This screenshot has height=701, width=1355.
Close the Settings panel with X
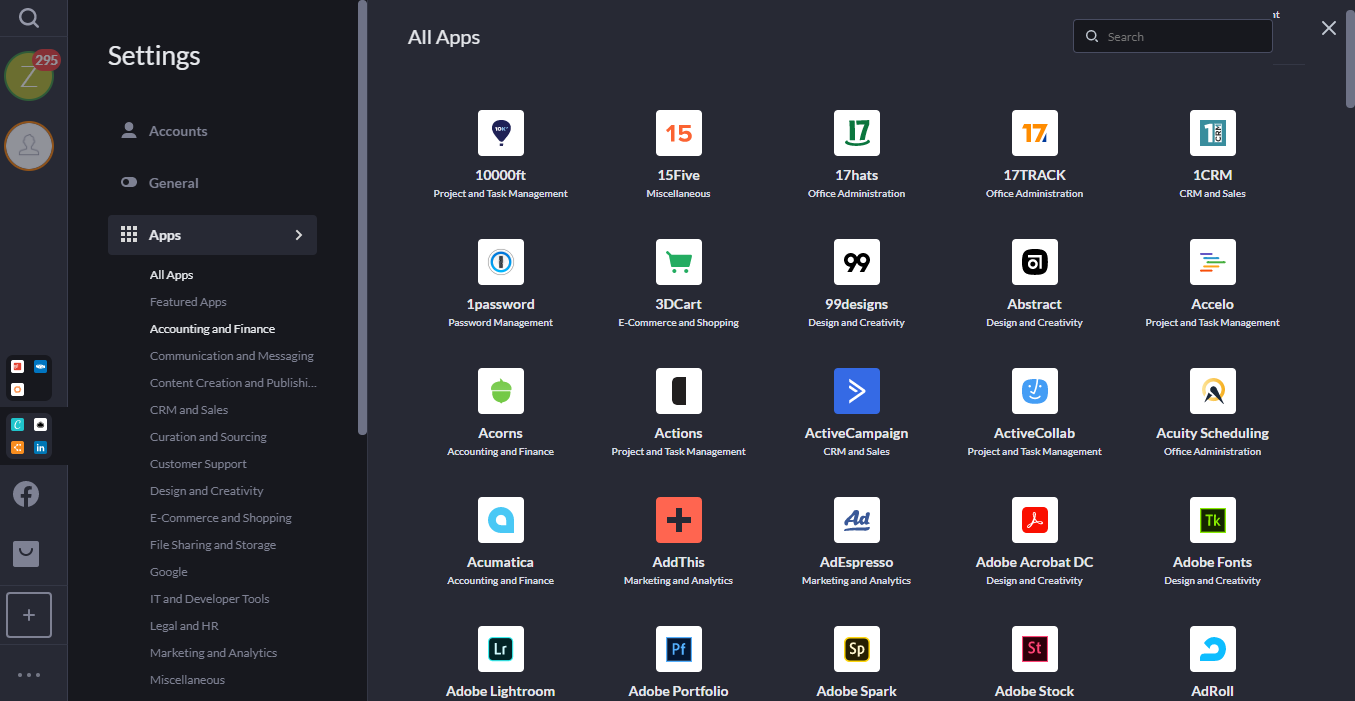click(x=1329, y=28)
